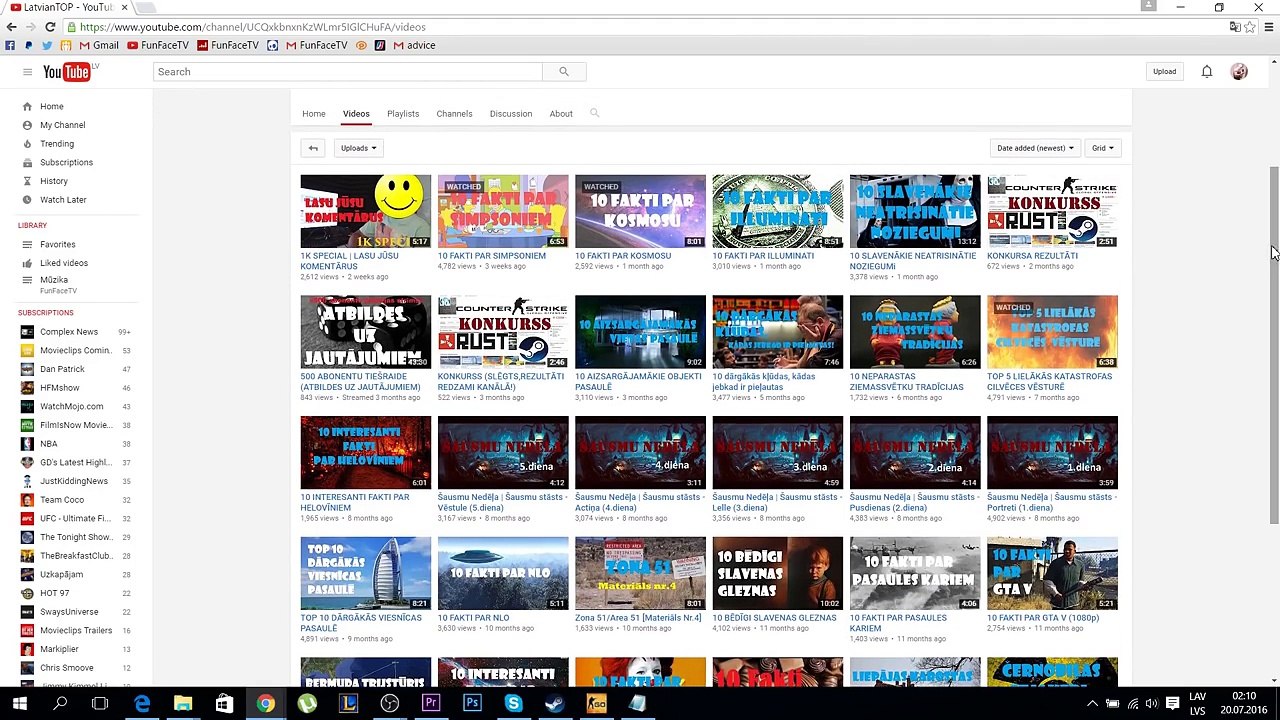Click the back arrow button beside Uploads
1280x720 pixels.
click(x=313, y=148)
